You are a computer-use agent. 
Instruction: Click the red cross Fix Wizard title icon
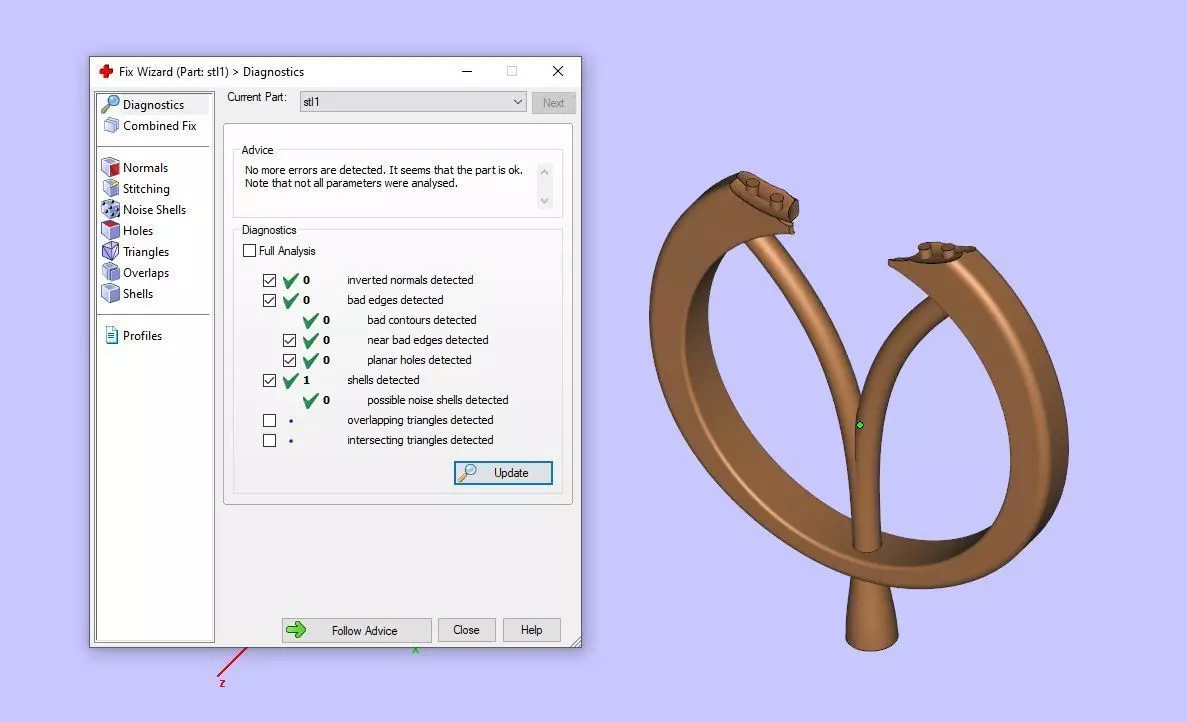point(106,71)
